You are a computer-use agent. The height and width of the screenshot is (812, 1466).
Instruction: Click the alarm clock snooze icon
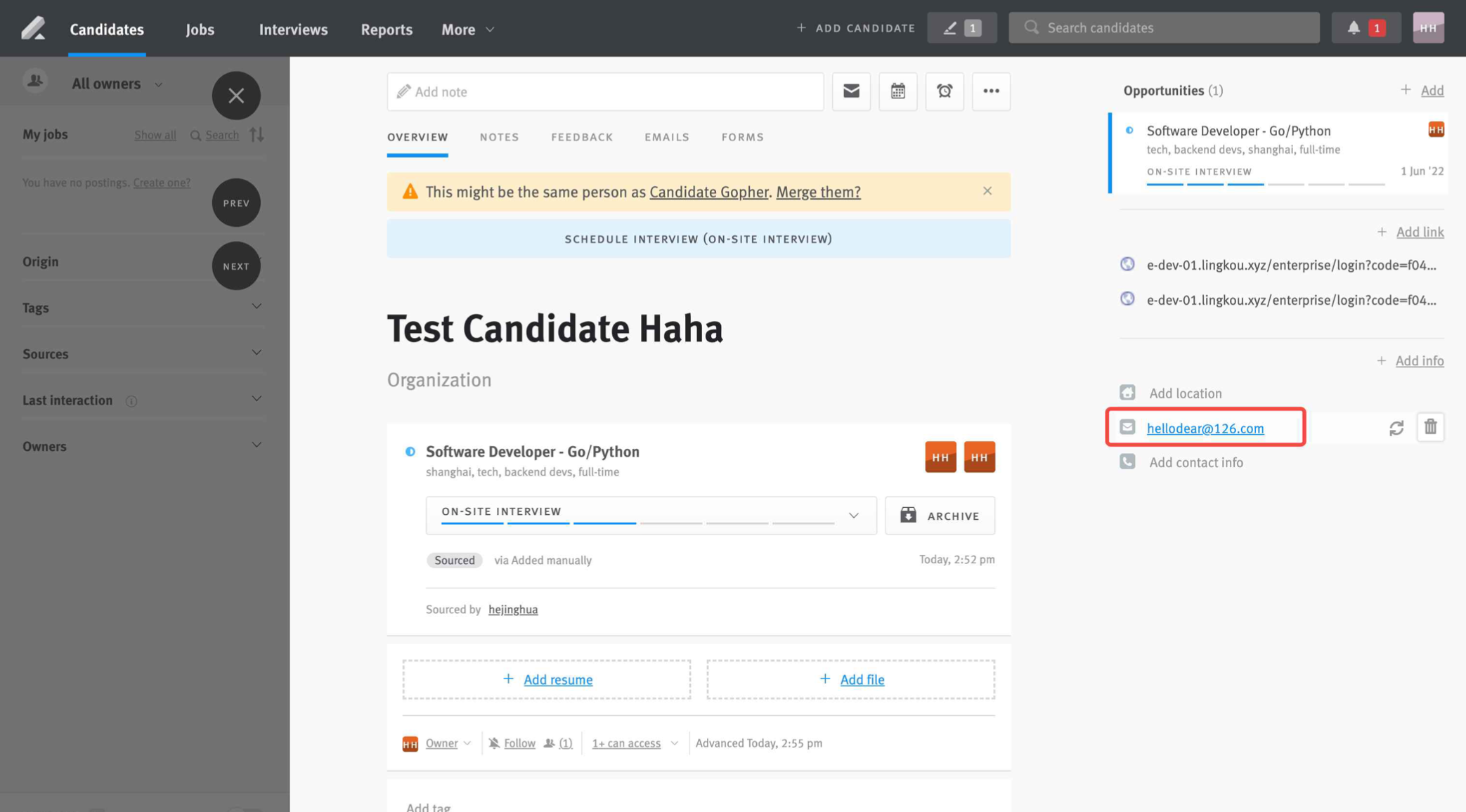[945, 91]
